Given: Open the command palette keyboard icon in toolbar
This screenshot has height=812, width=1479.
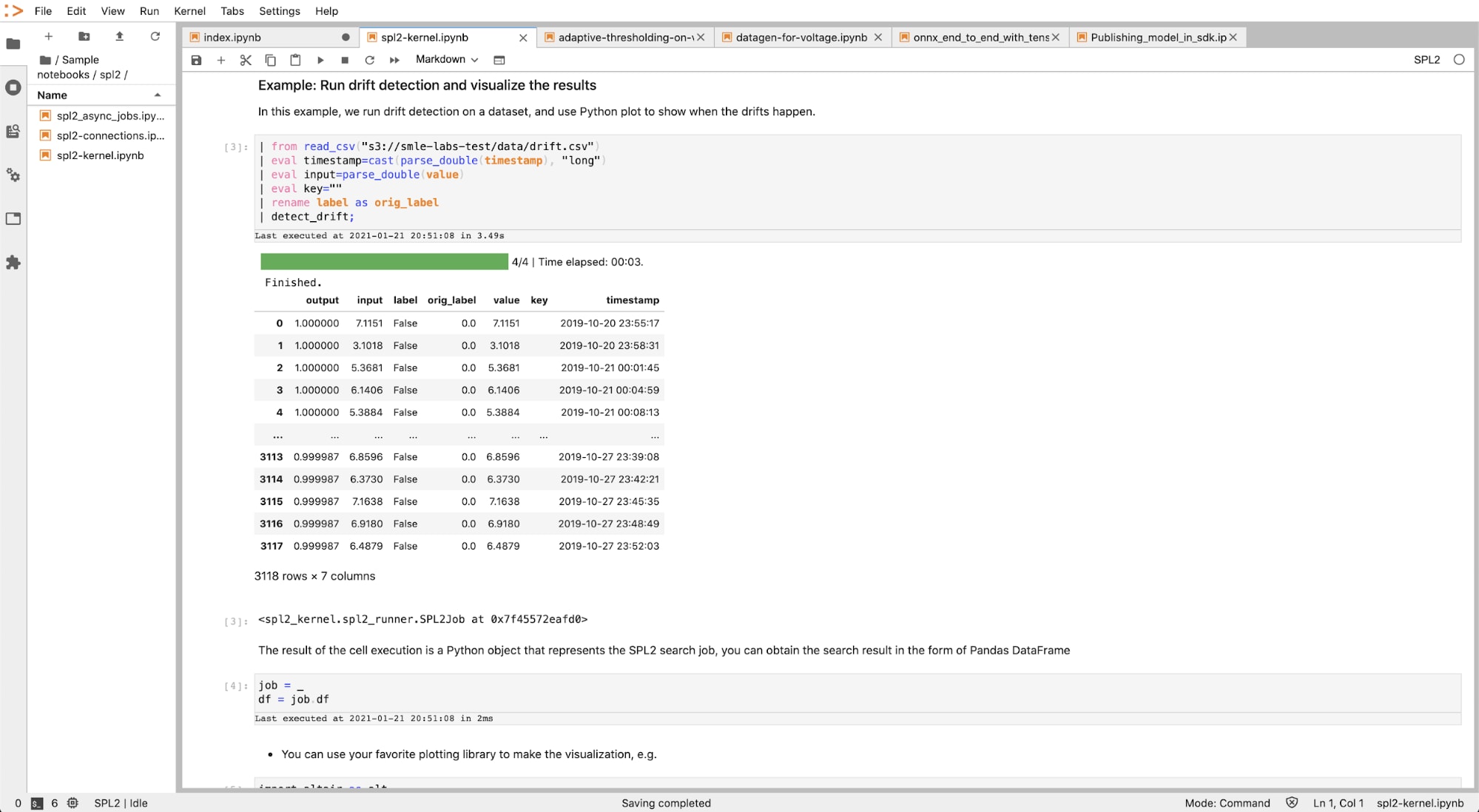Looking at the screenshot, I should click(499, 60).
